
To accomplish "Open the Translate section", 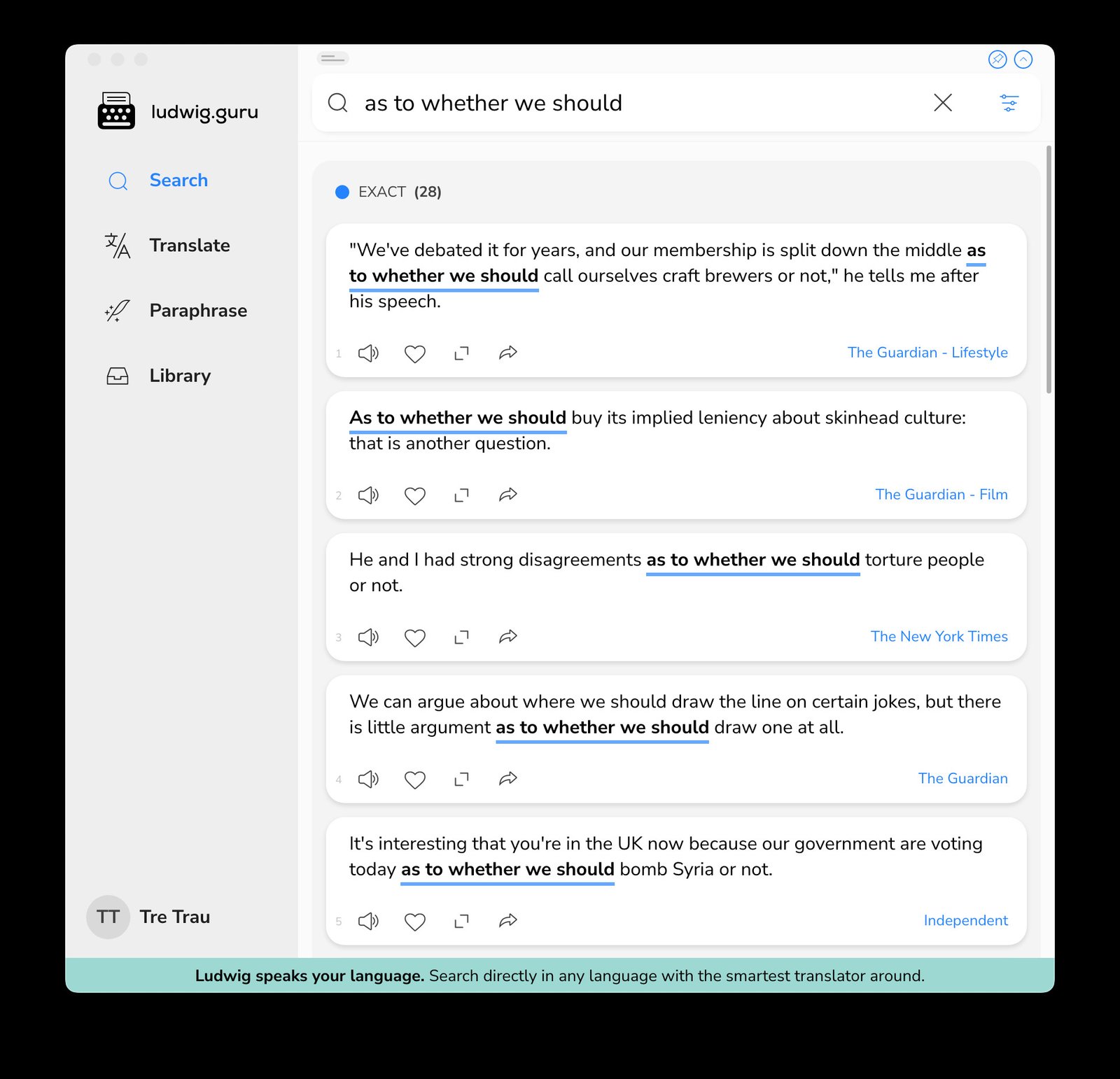I will click(x=168, y=246).
